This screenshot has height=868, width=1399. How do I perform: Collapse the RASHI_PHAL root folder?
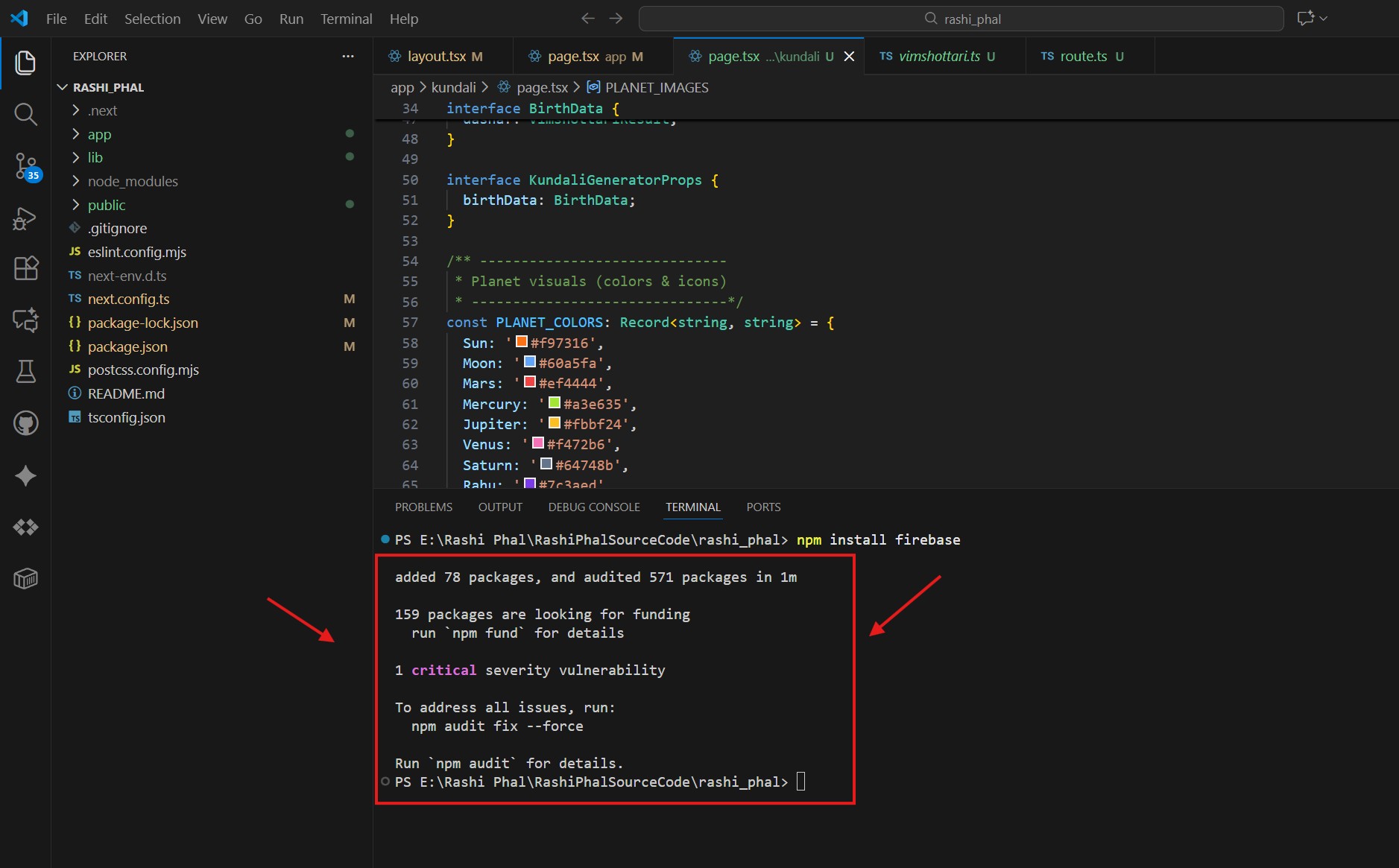pos(108,87)
